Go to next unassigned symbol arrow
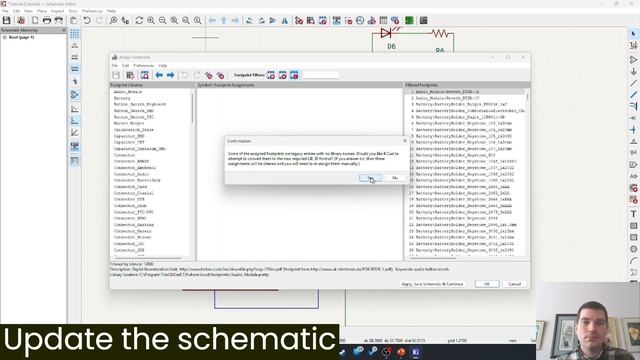The width and height of the screenshot is (640, 360). click(x=171, y=75)
